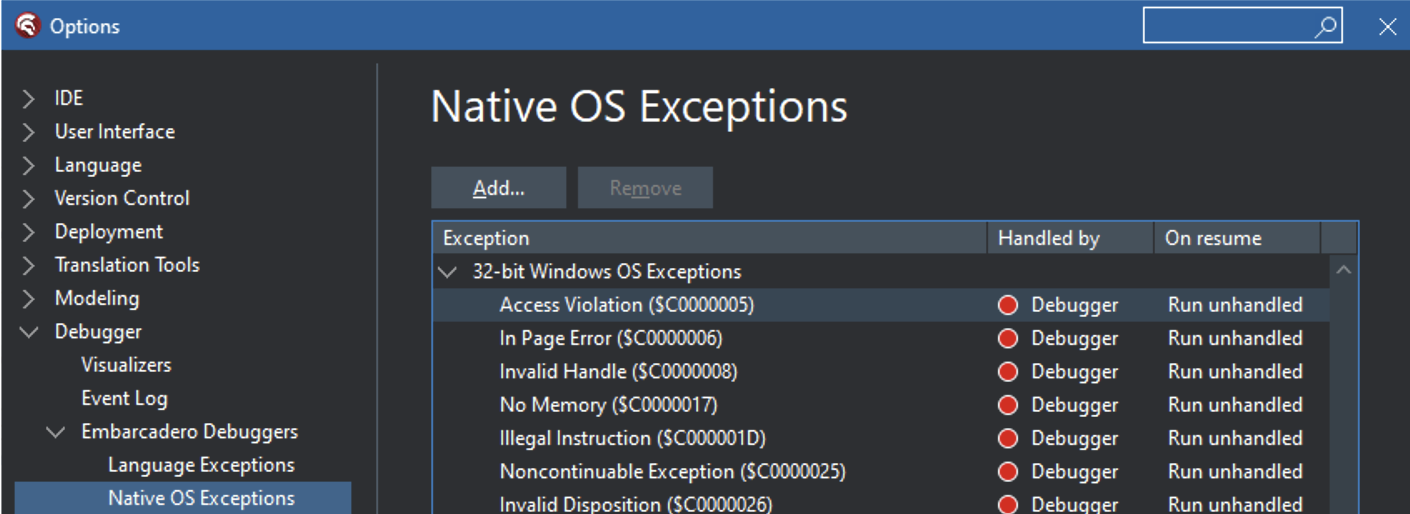Click the Options window app icon
This screenshot has height=514, width=1410.
point(27,26)
